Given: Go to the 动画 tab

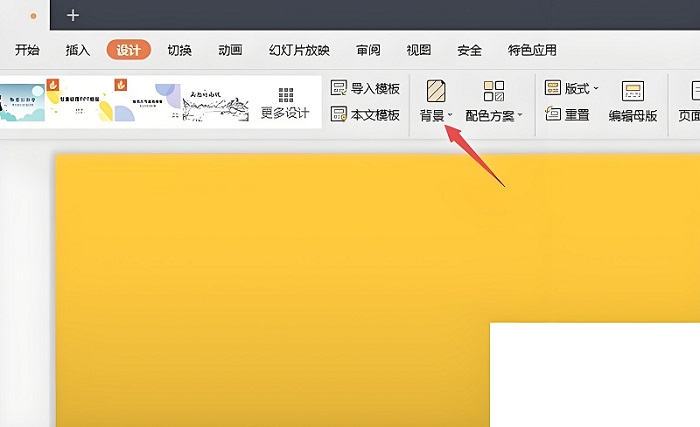Looking at the screenshot, I should 230,50.
